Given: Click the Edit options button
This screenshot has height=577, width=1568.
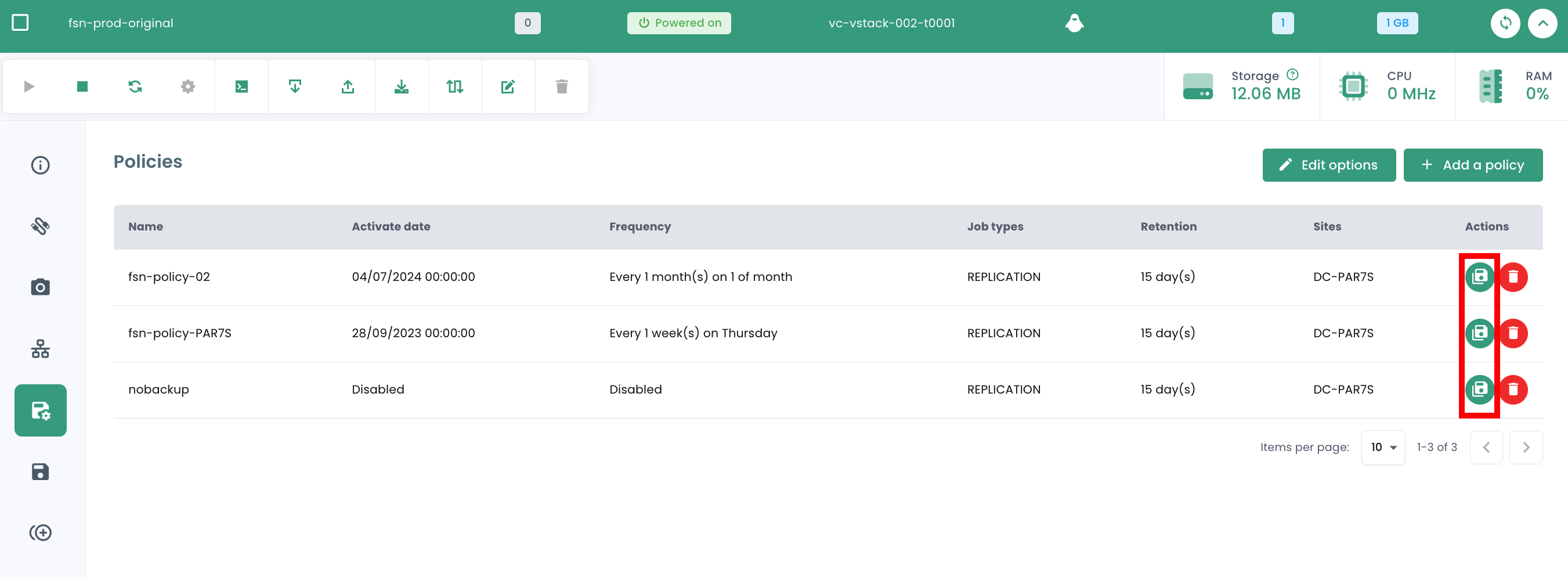Looking at the screenshot, I should 1329,165.
